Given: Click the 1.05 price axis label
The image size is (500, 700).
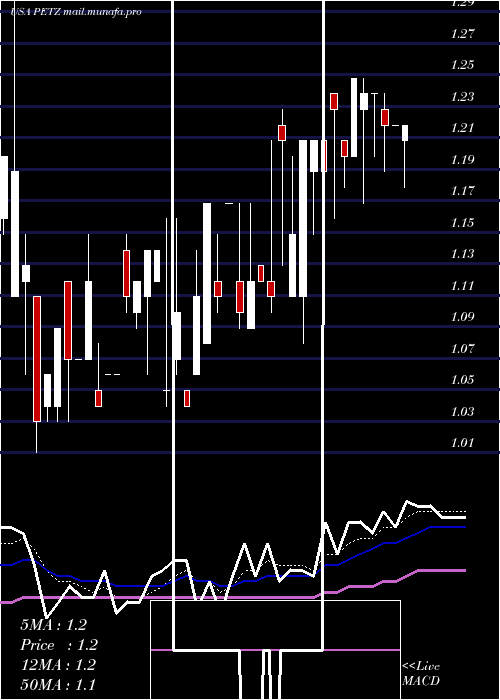Looking at the screenshot, I should pos(462,380).
